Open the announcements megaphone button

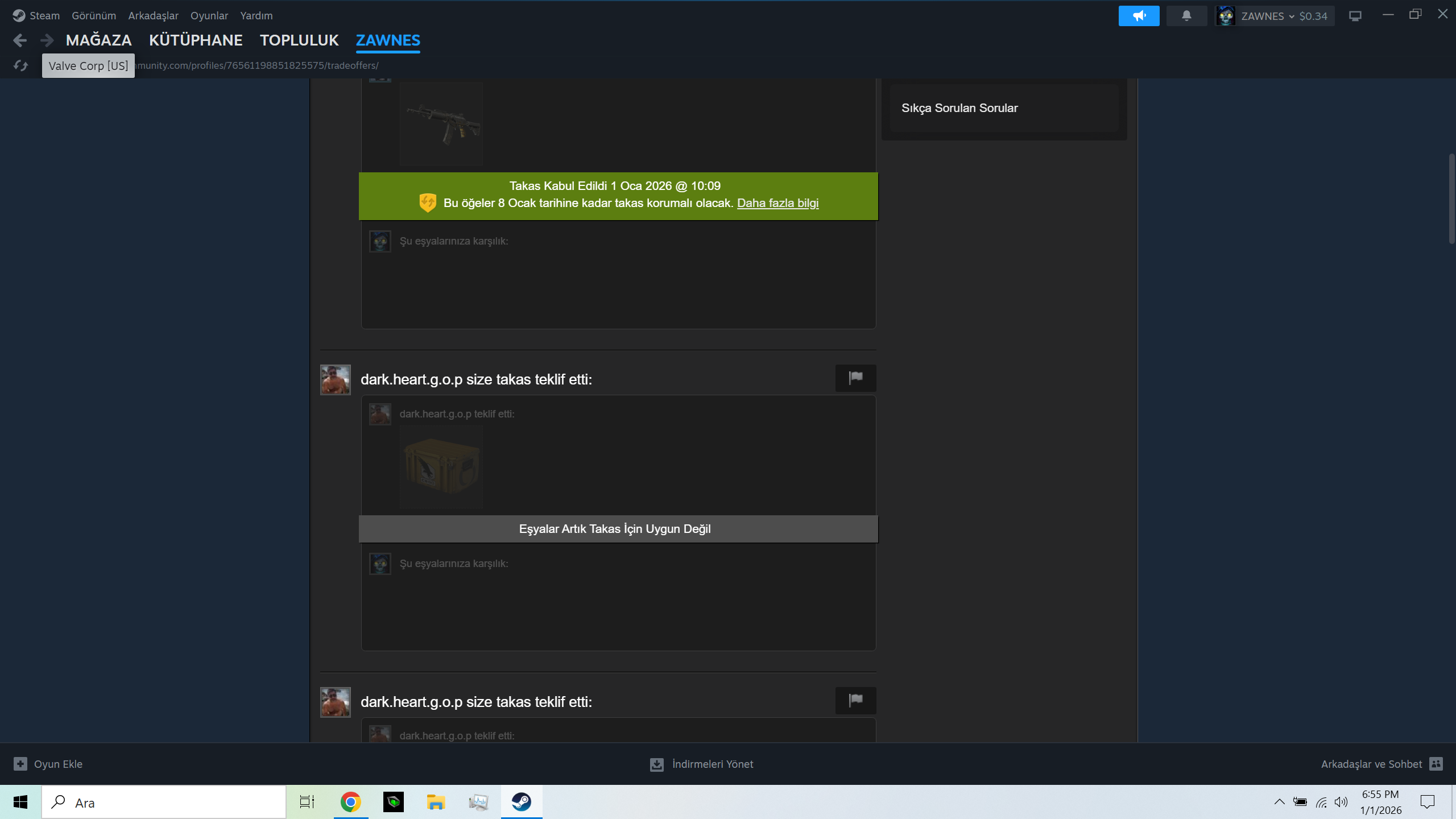click(1139, 16)
